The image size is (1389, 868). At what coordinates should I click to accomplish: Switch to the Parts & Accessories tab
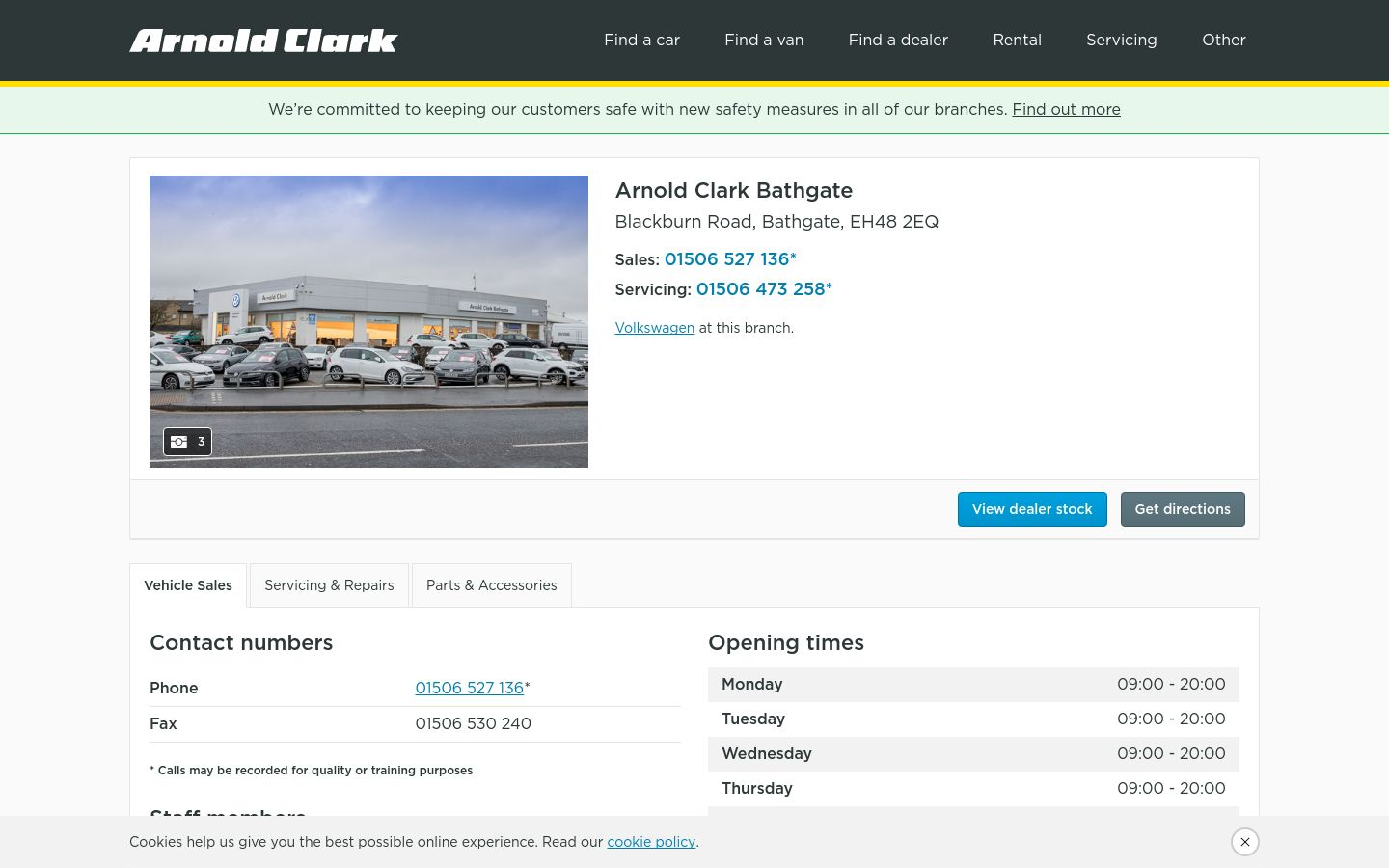492,585
